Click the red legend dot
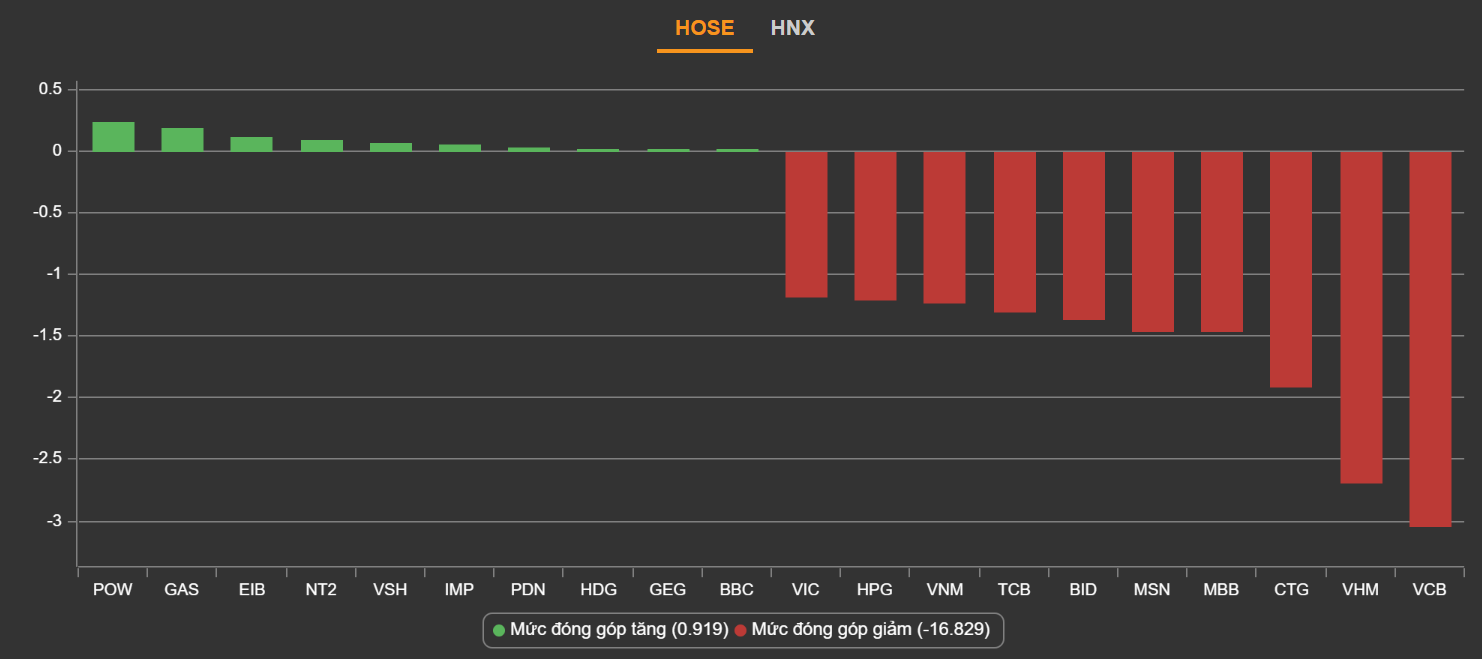The height and width of the screenshot is (659, 1482). [741, 630]
